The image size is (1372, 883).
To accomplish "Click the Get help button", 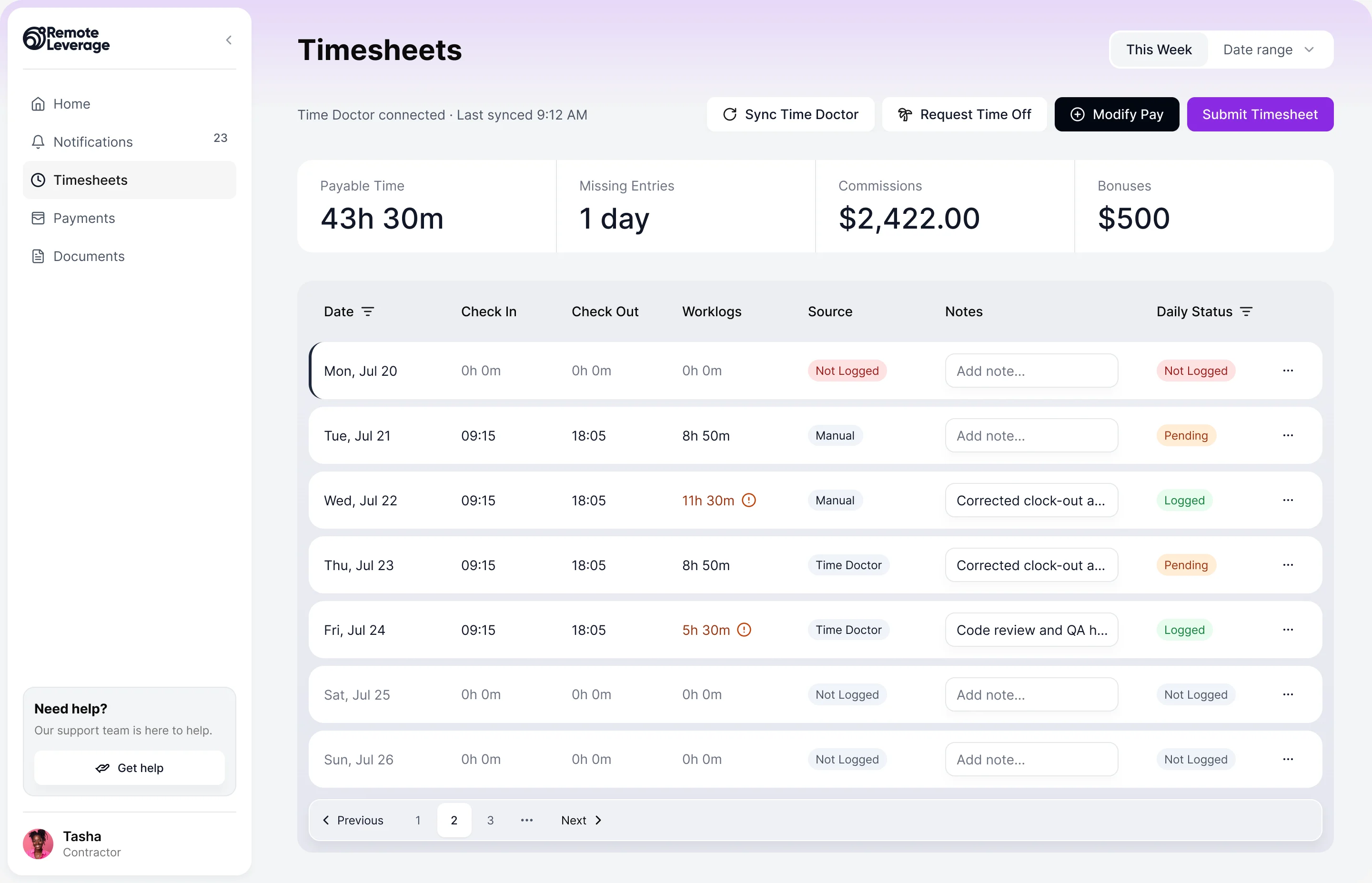I will pyautogui.click(x=130, y=768).
